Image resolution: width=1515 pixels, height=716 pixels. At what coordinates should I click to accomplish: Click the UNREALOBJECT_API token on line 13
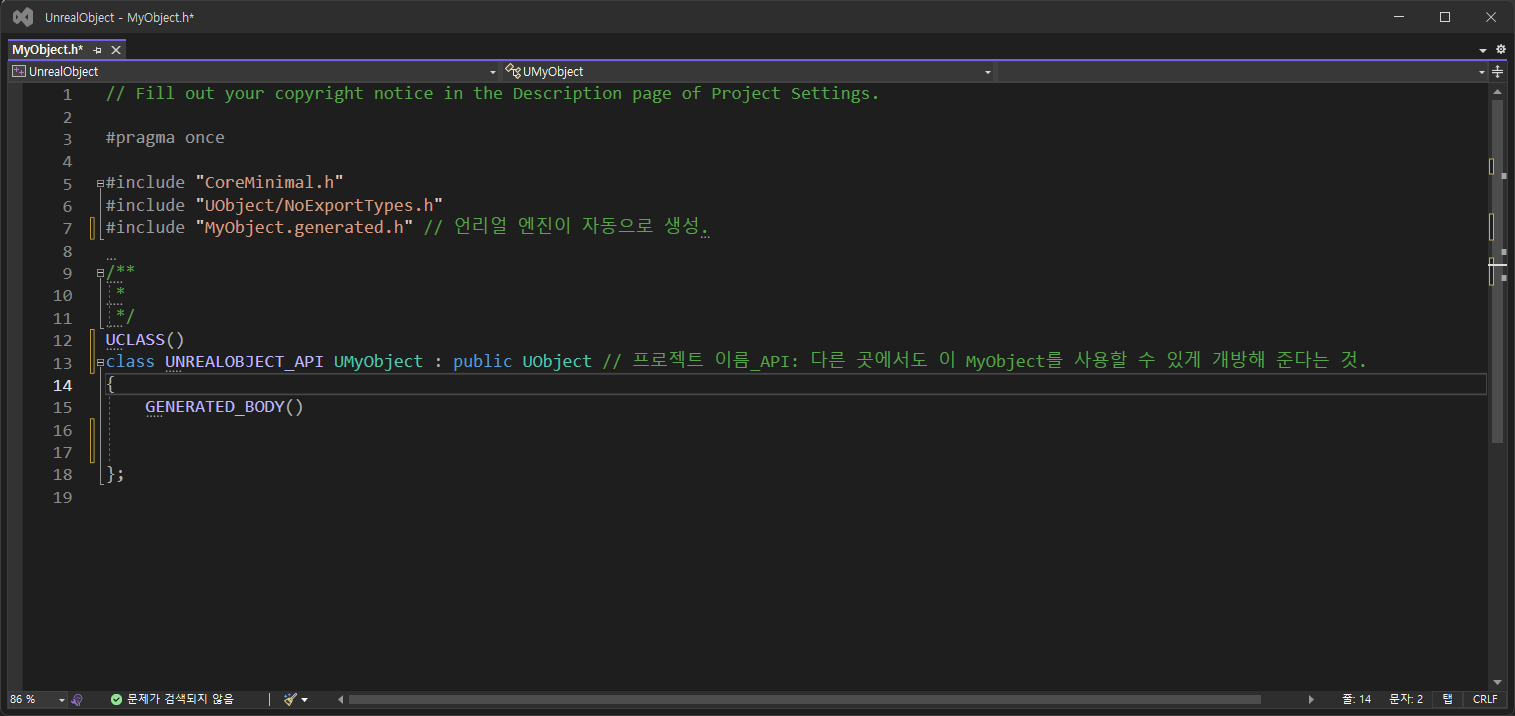coord(244,362)
